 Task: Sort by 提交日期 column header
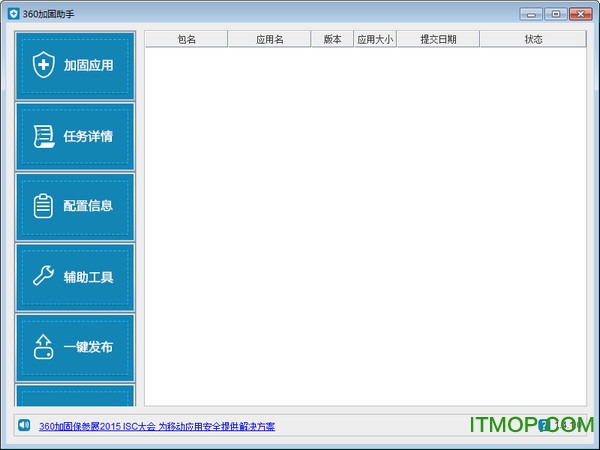point(438,39)
